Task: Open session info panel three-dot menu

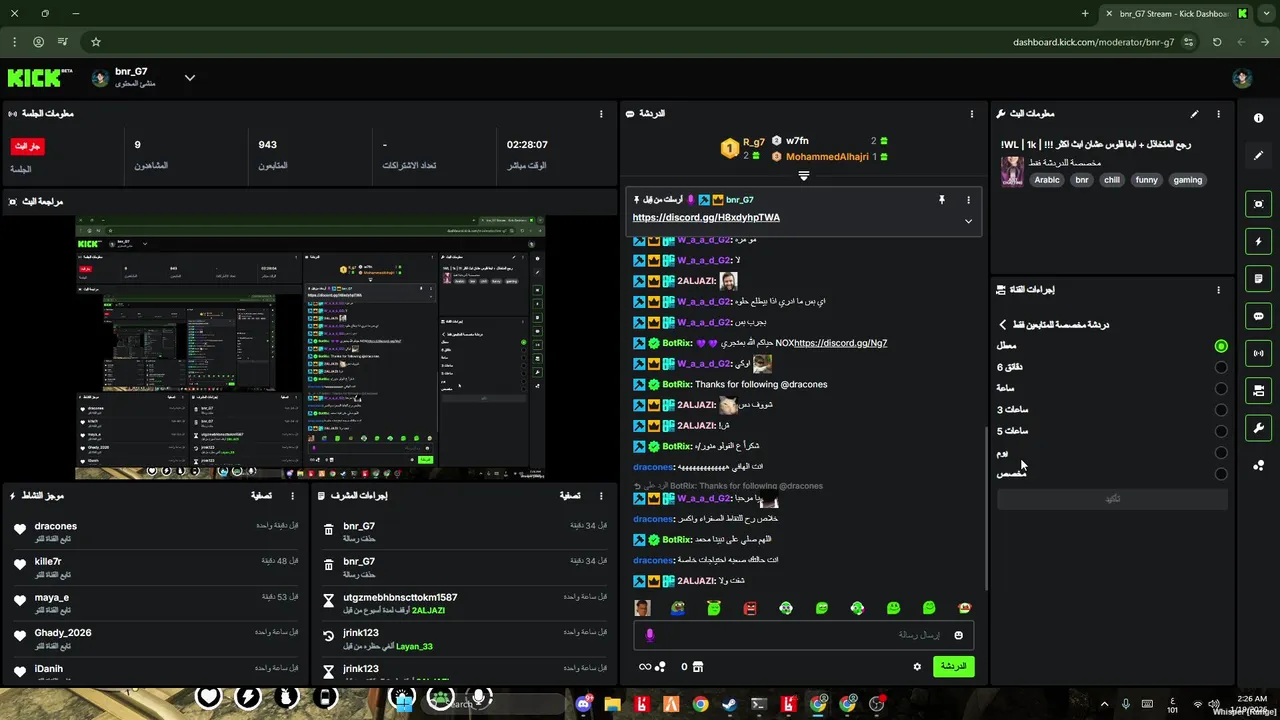Action: [x=601, y=114]
